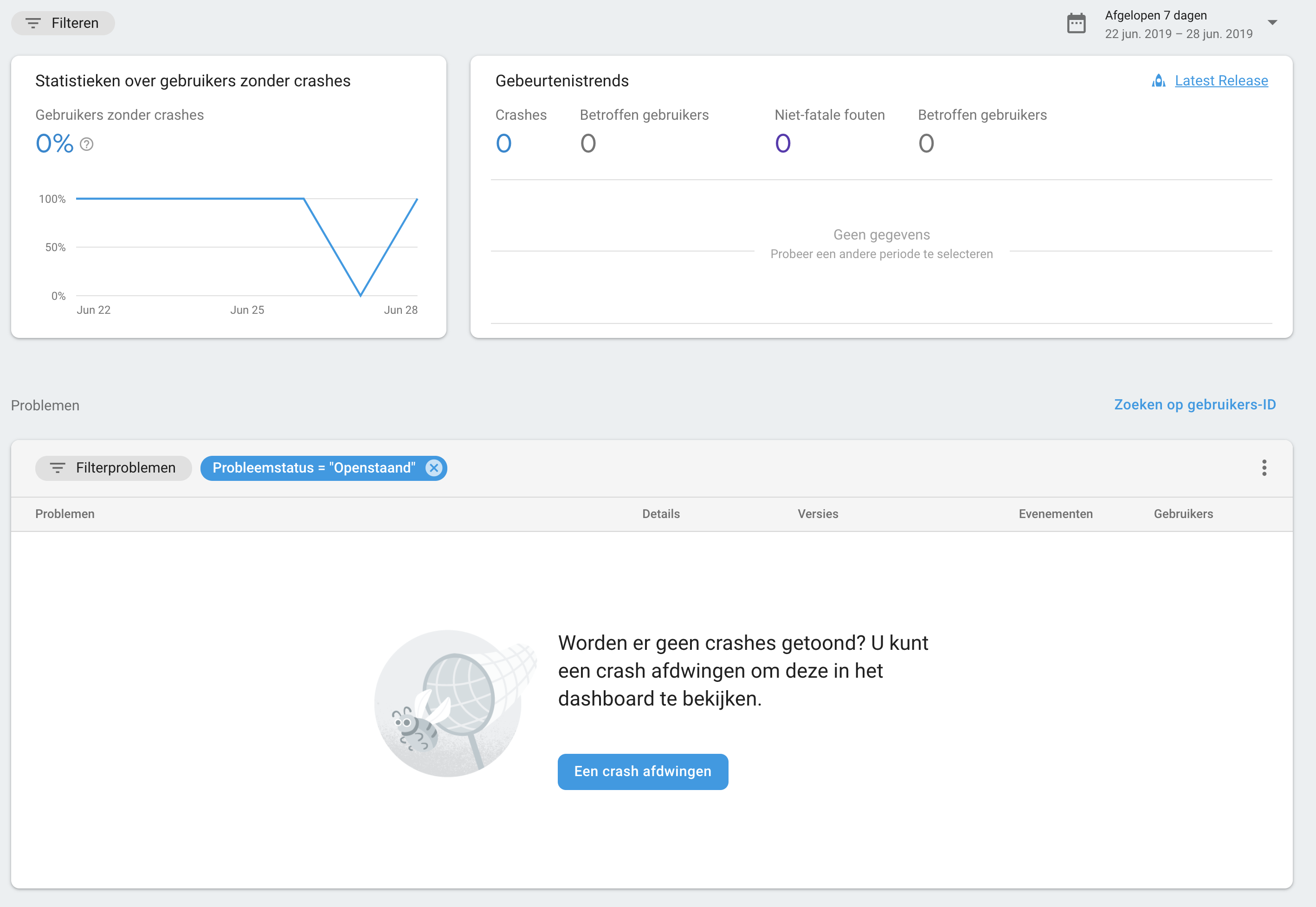Click the help icon beside 0%
The image size is (1316, 907).
click(x=86, y=144)
